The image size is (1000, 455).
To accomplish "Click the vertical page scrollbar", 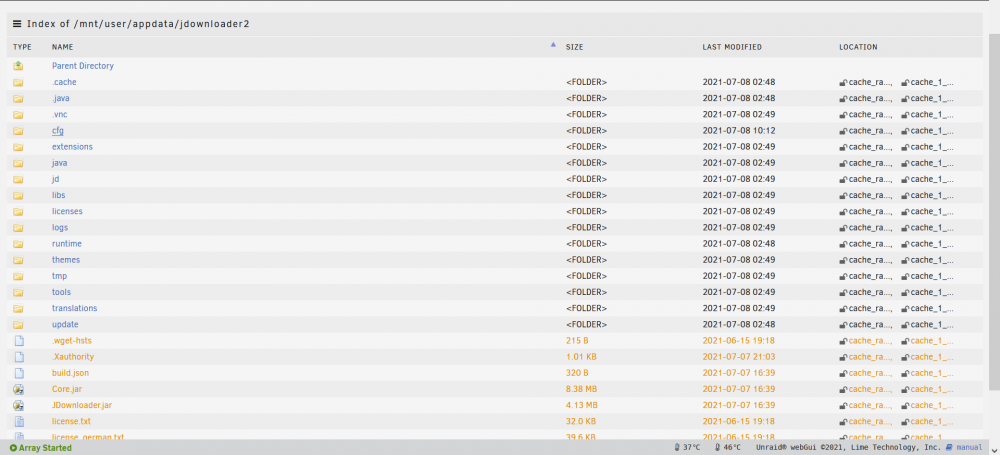I will pos(994,211).
